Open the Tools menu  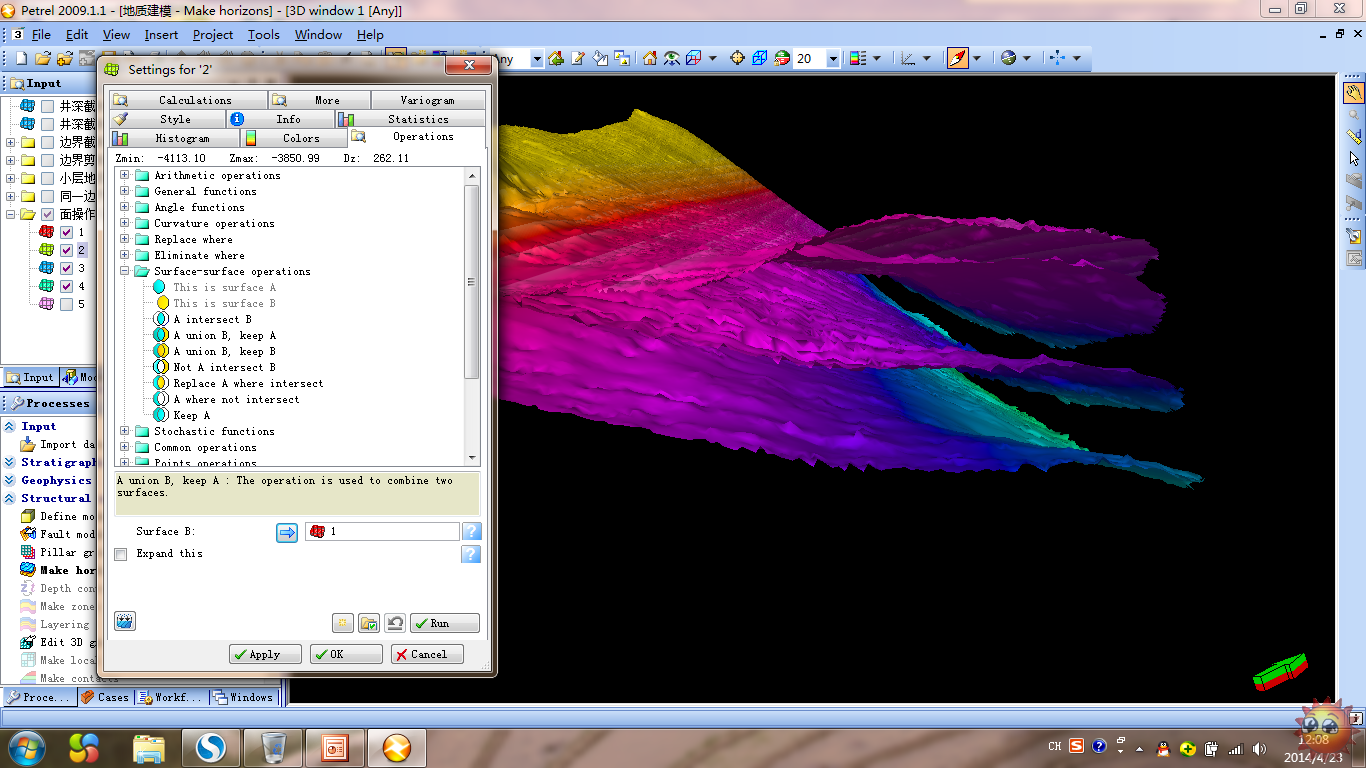pos(264,34)
